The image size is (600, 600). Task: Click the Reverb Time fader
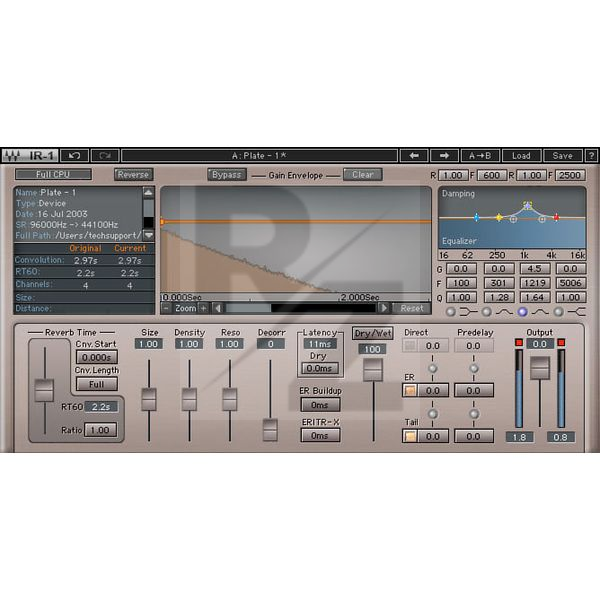click(x=44, y=390)
